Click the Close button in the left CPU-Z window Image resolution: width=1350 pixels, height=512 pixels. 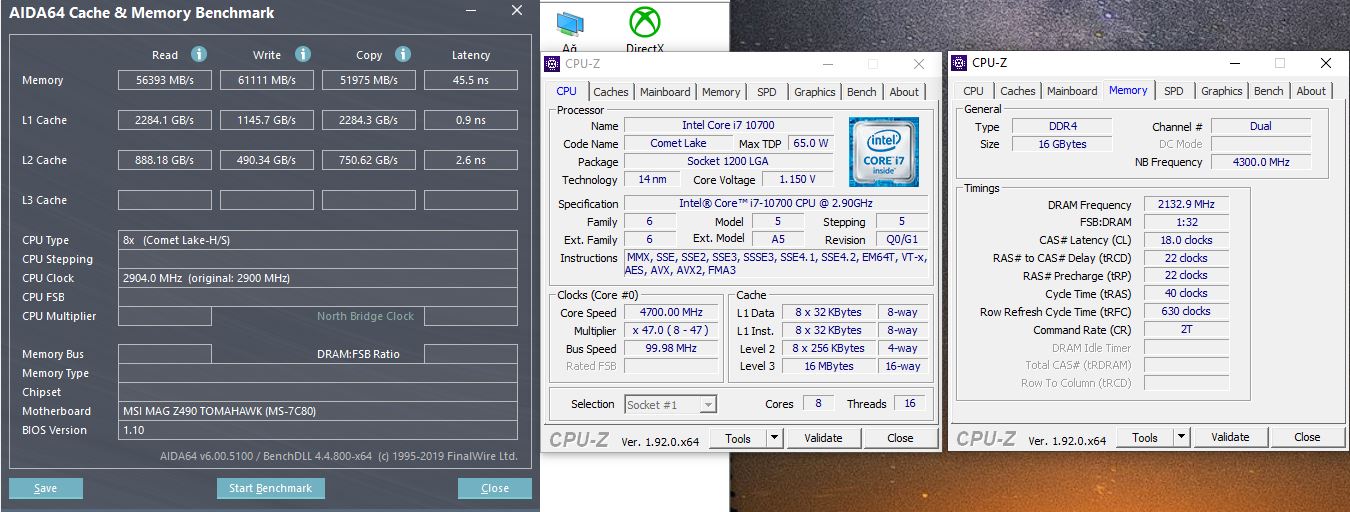click(900, 438)
